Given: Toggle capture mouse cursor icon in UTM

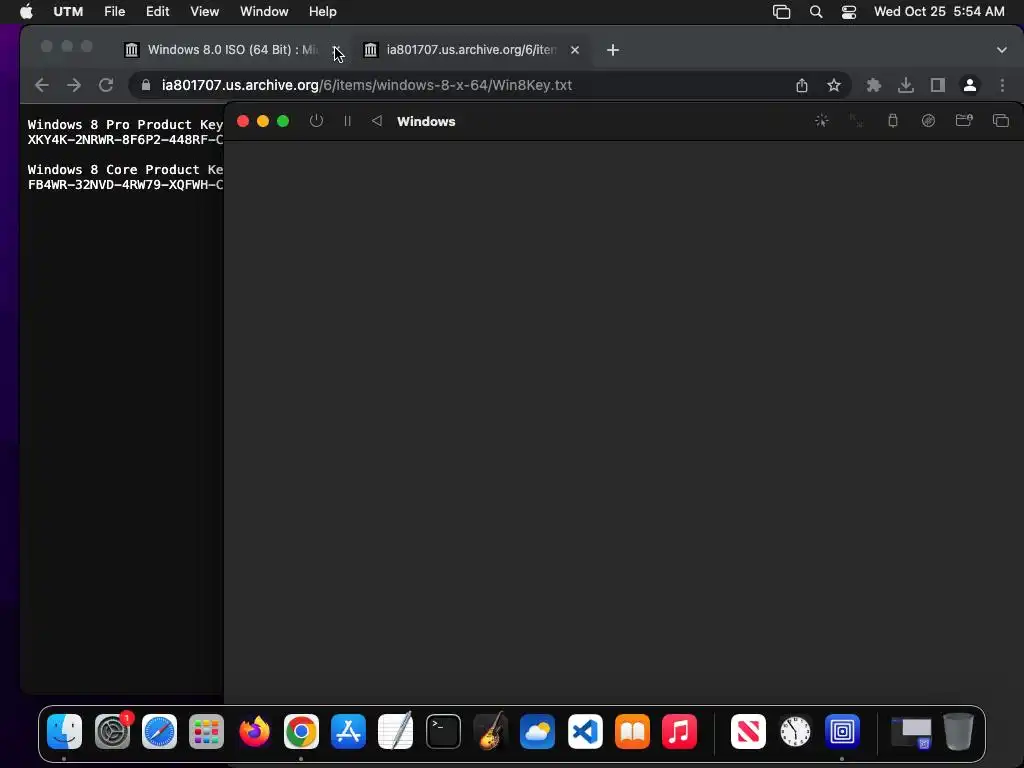Looking at the screenshot, I should pos(822,121).
